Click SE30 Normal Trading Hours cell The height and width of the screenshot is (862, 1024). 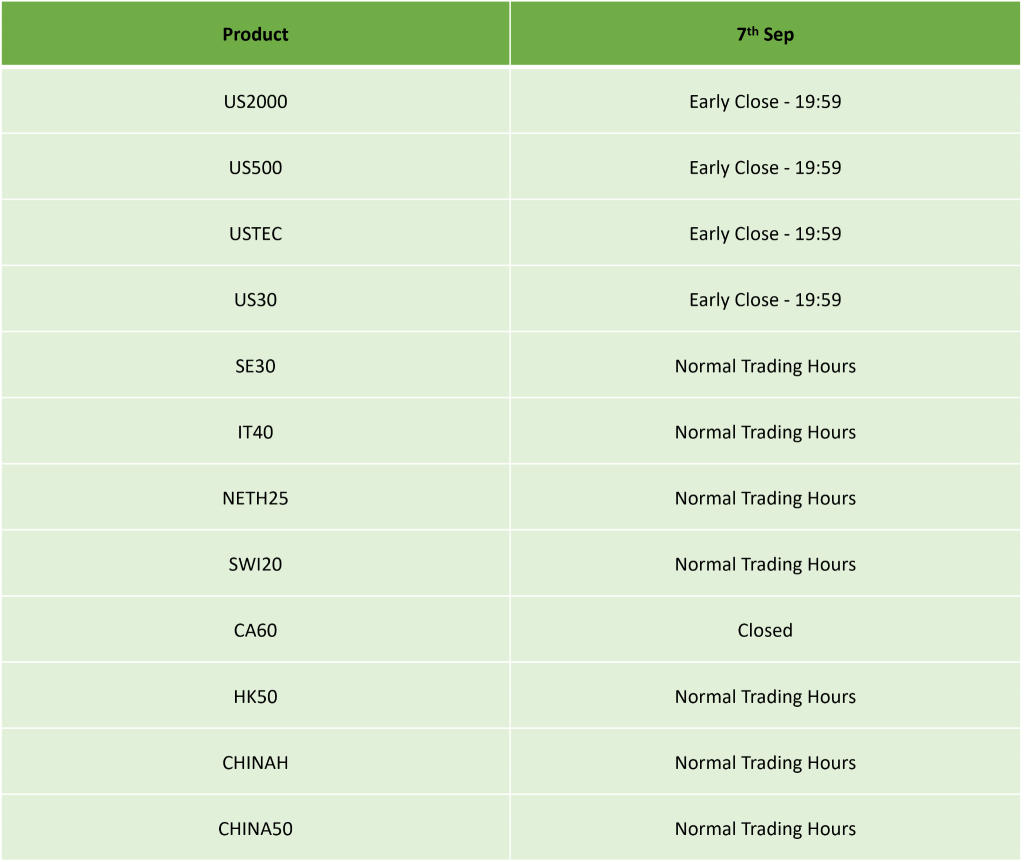[765, 366]
